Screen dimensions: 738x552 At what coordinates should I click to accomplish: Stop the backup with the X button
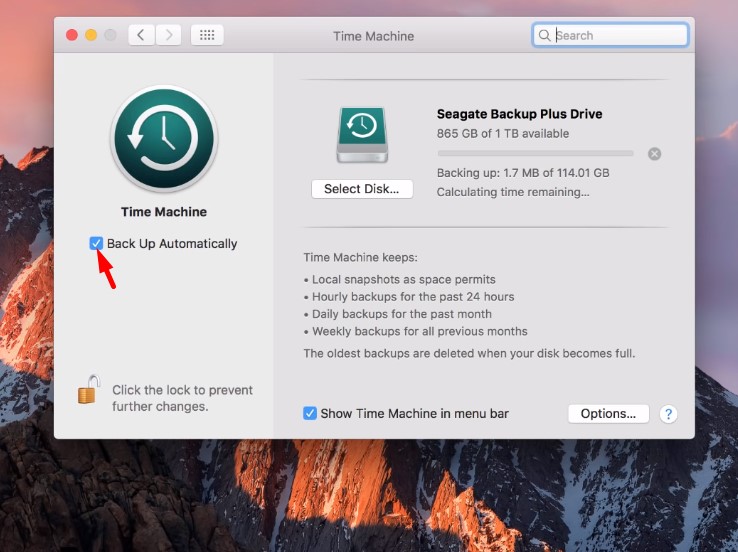[654, 154]
